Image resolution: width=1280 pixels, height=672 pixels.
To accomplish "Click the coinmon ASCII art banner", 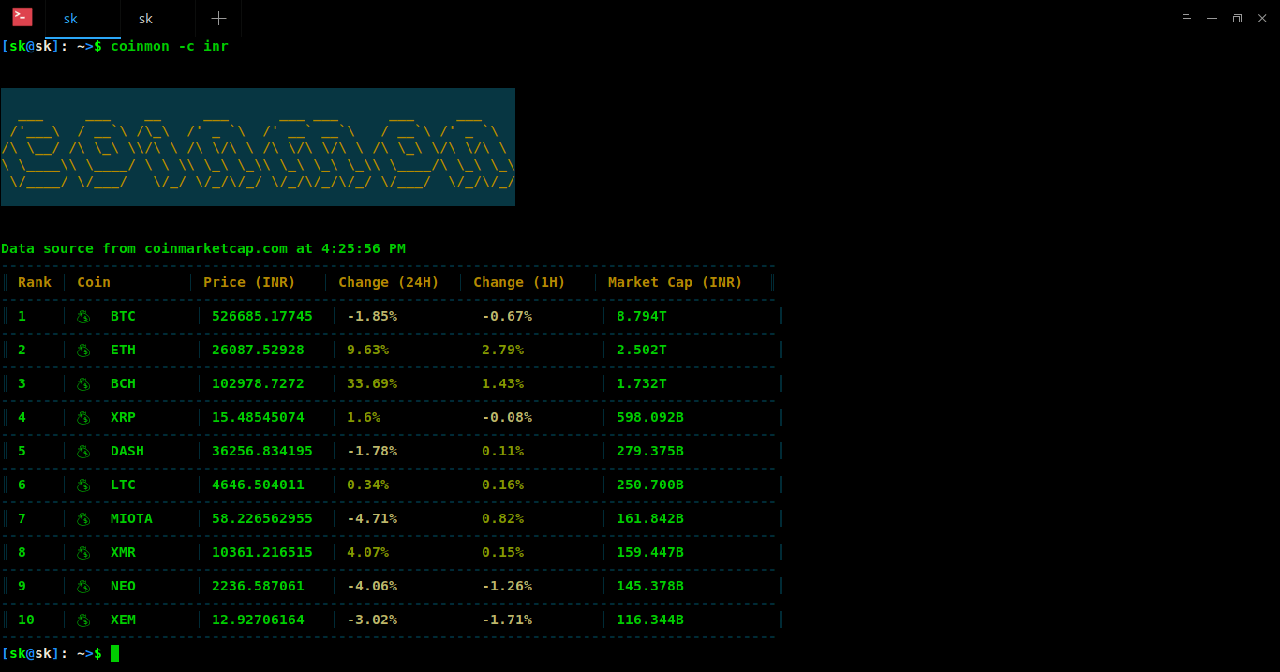I will point(258,147).
